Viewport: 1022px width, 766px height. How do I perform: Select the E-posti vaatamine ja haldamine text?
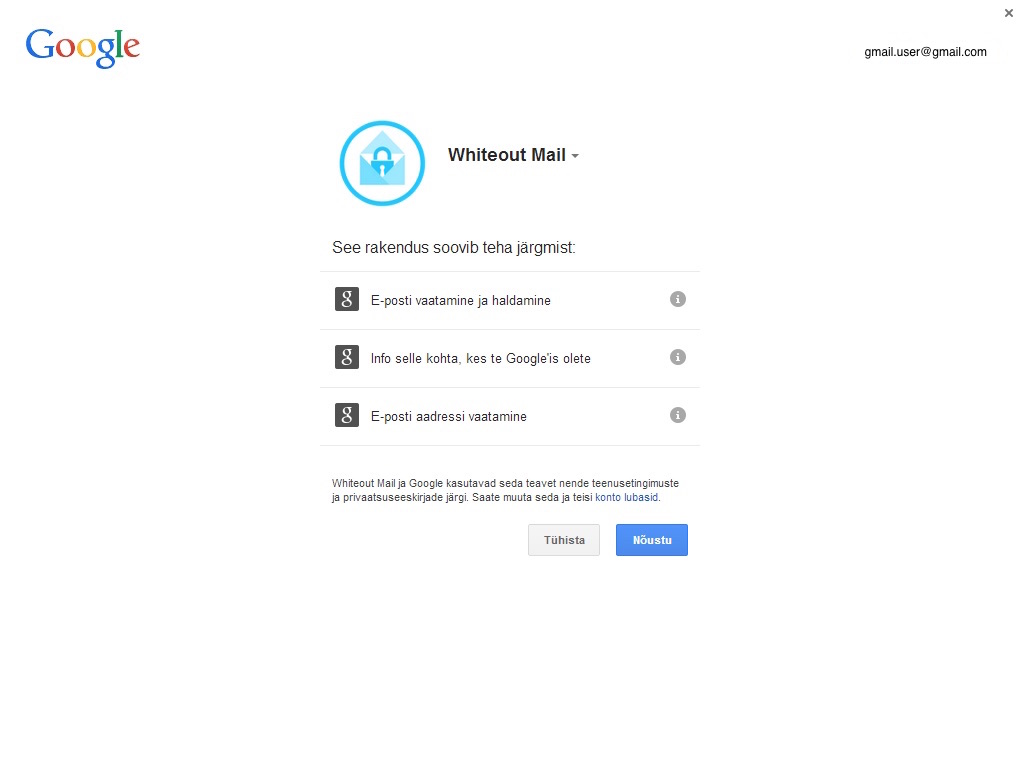[461, 301]
